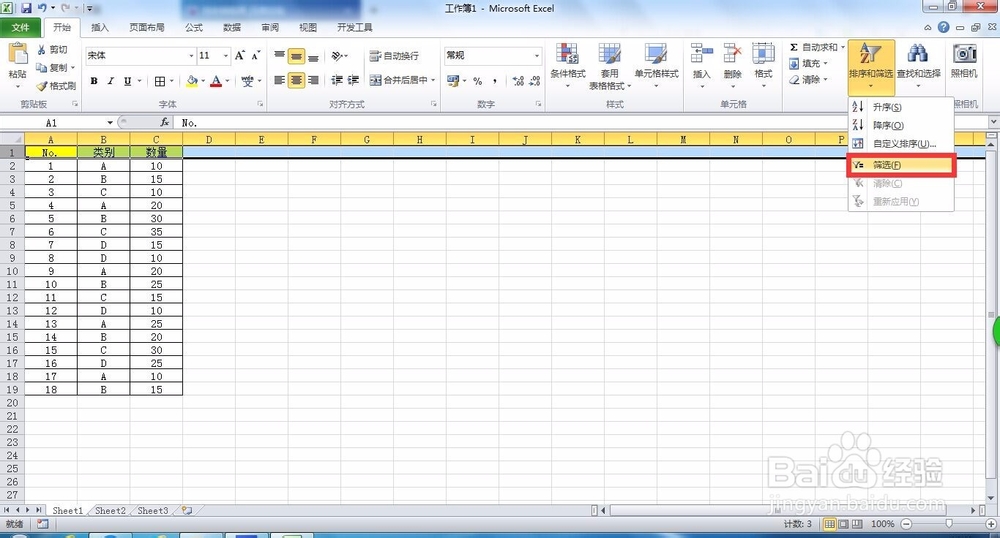Click the Paste icon in clipboard group
The image size is (1000, 538).
tap(17, 54)
